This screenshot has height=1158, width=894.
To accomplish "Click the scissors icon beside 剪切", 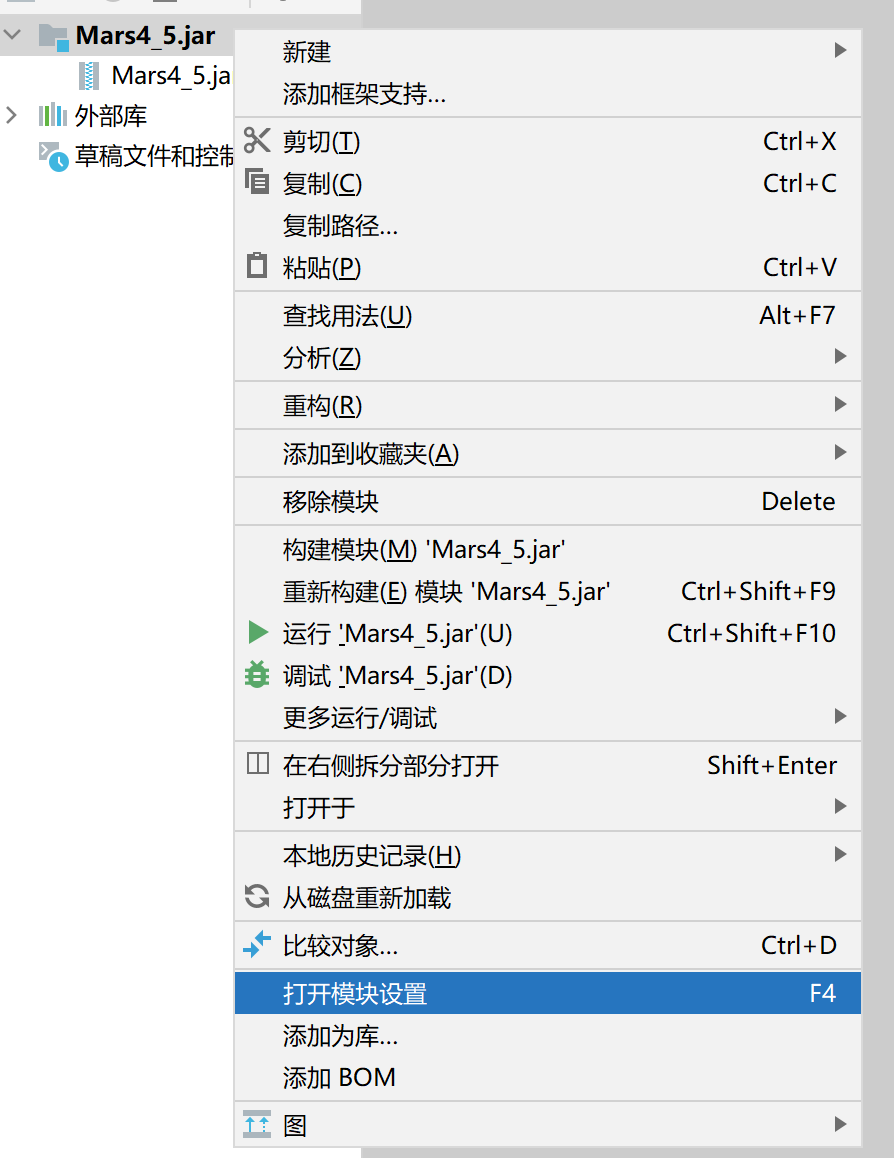I will click(x=258, y=141).
